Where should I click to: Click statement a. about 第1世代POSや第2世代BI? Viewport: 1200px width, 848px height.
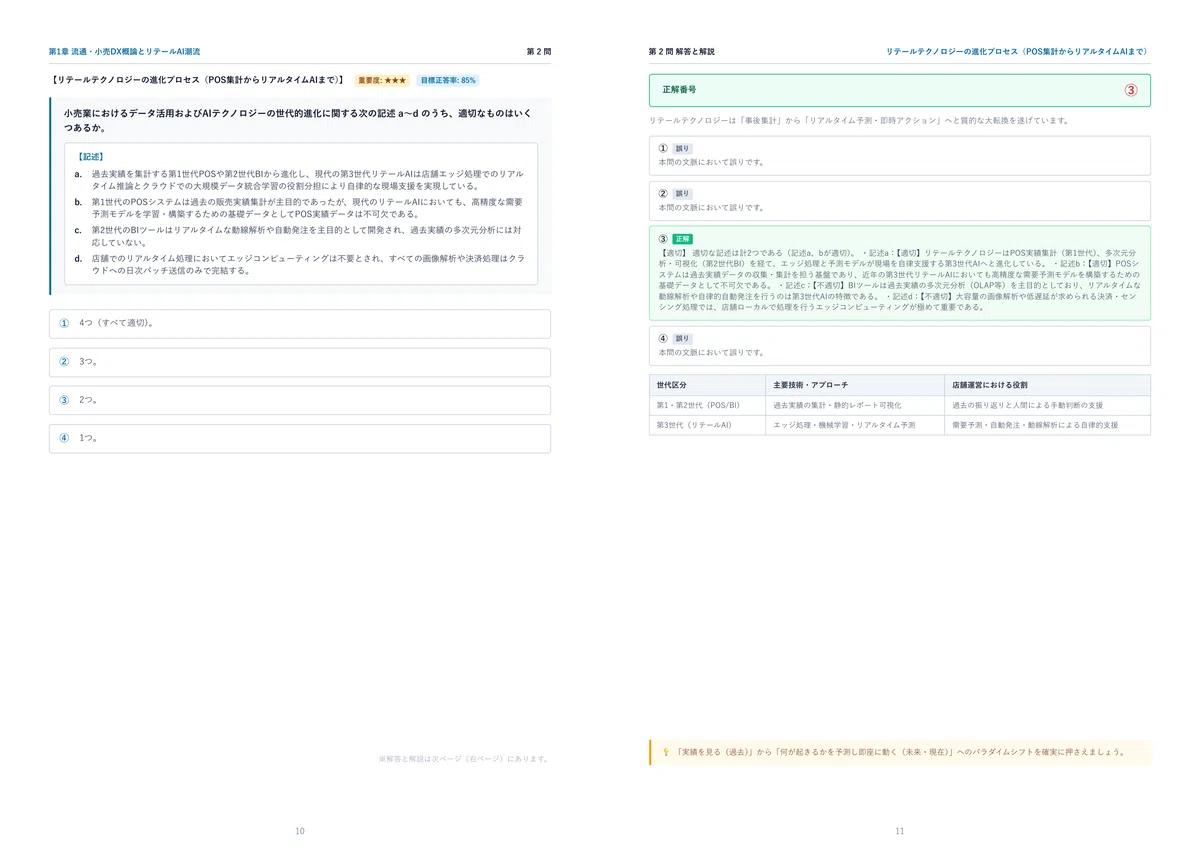coord(300,180)
